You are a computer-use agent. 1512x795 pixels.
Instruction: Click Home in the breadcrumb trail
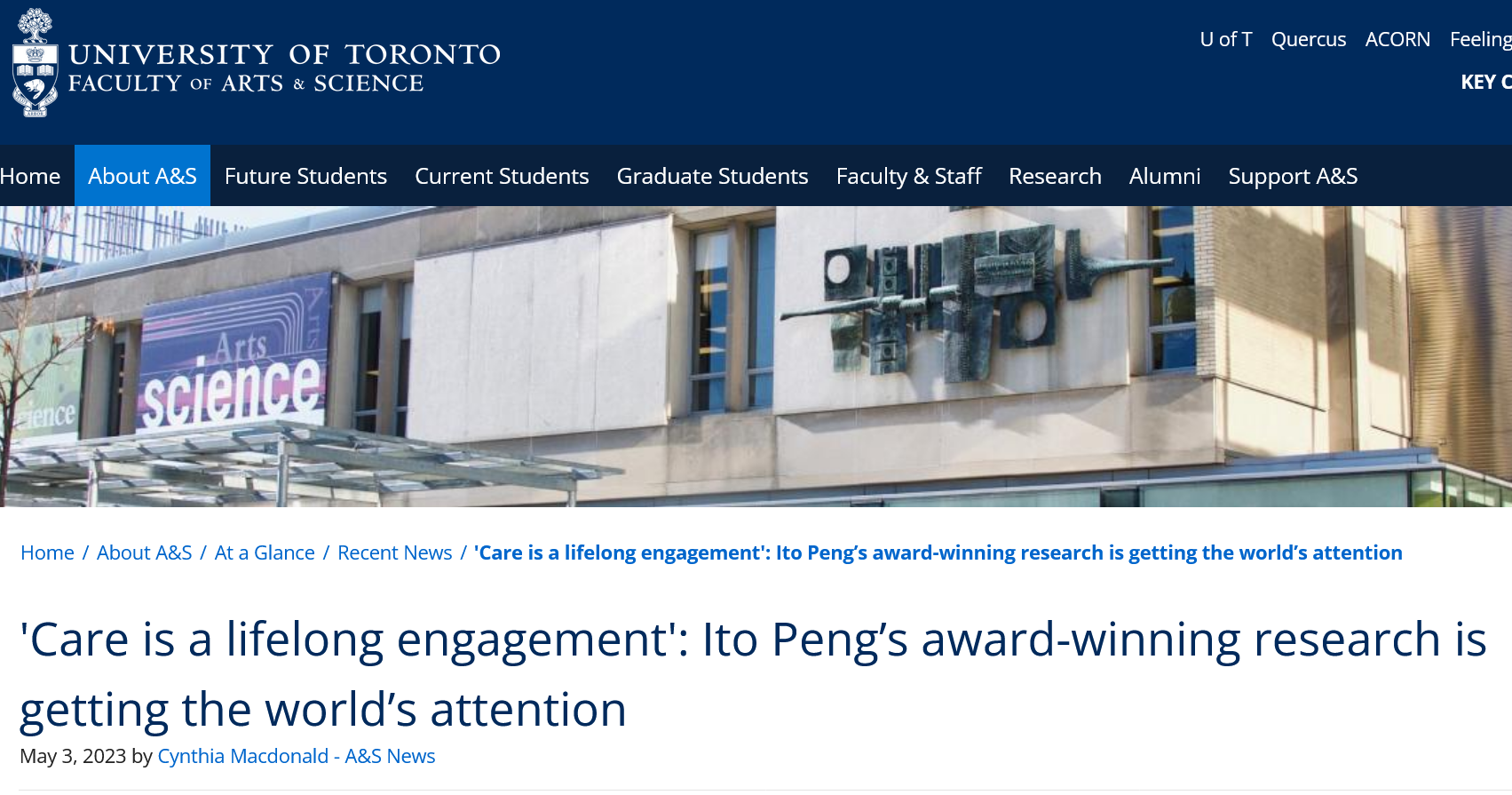(48, 552)
